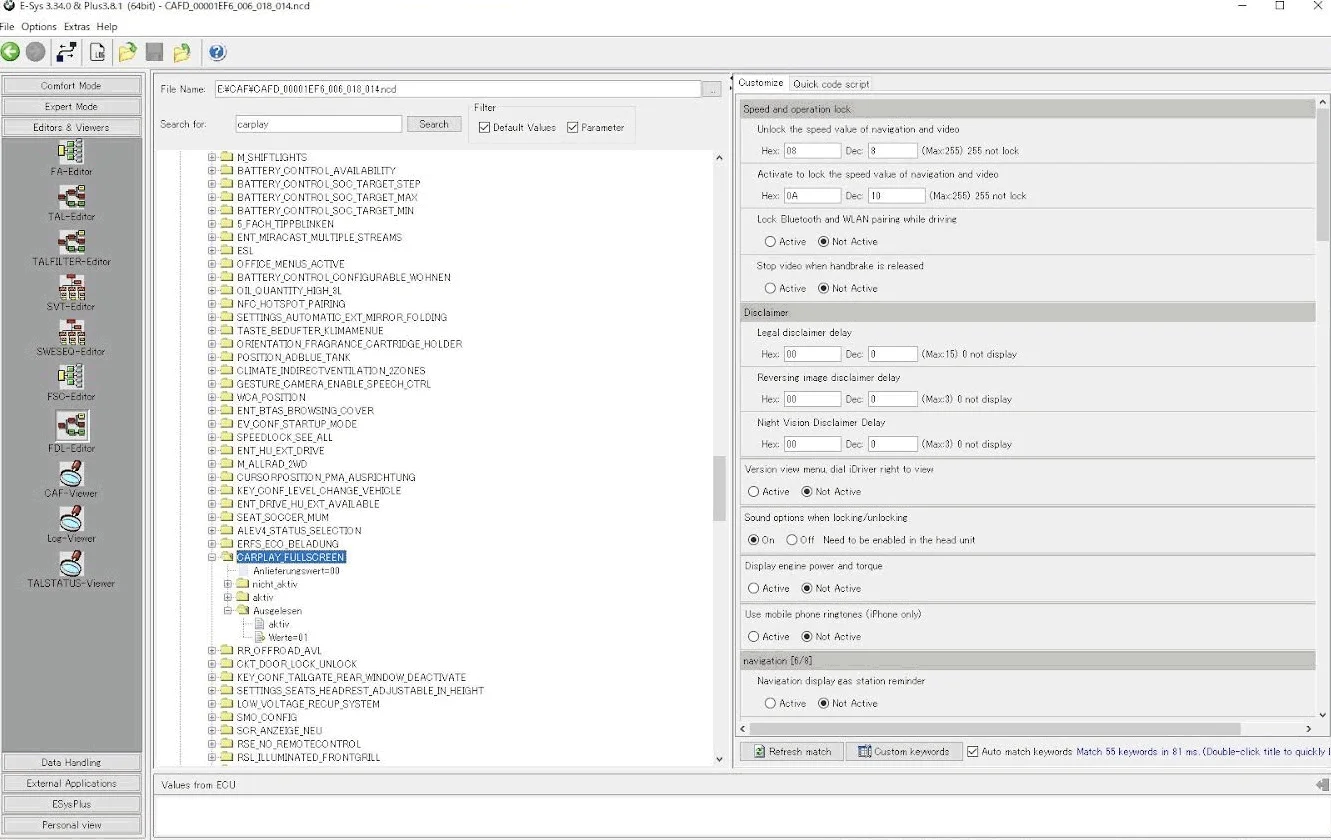Viewport: 1331px width, 840px height.
Task: Open the Extras menu
Action: (77, 26)
